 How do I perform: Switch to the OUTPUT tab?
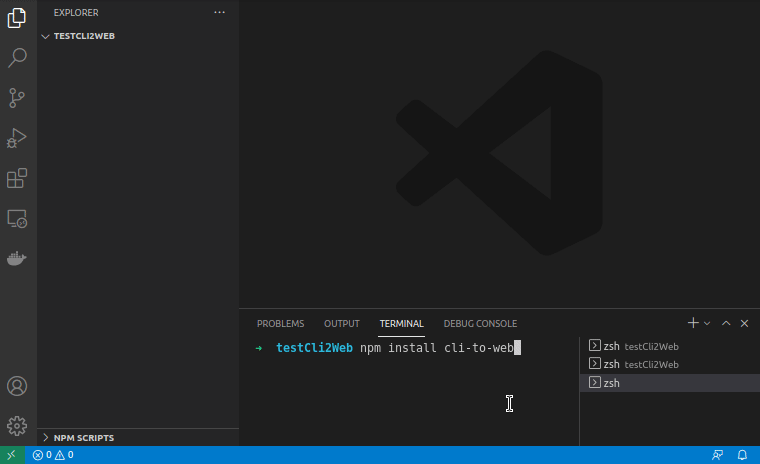(x=342, y=323)
